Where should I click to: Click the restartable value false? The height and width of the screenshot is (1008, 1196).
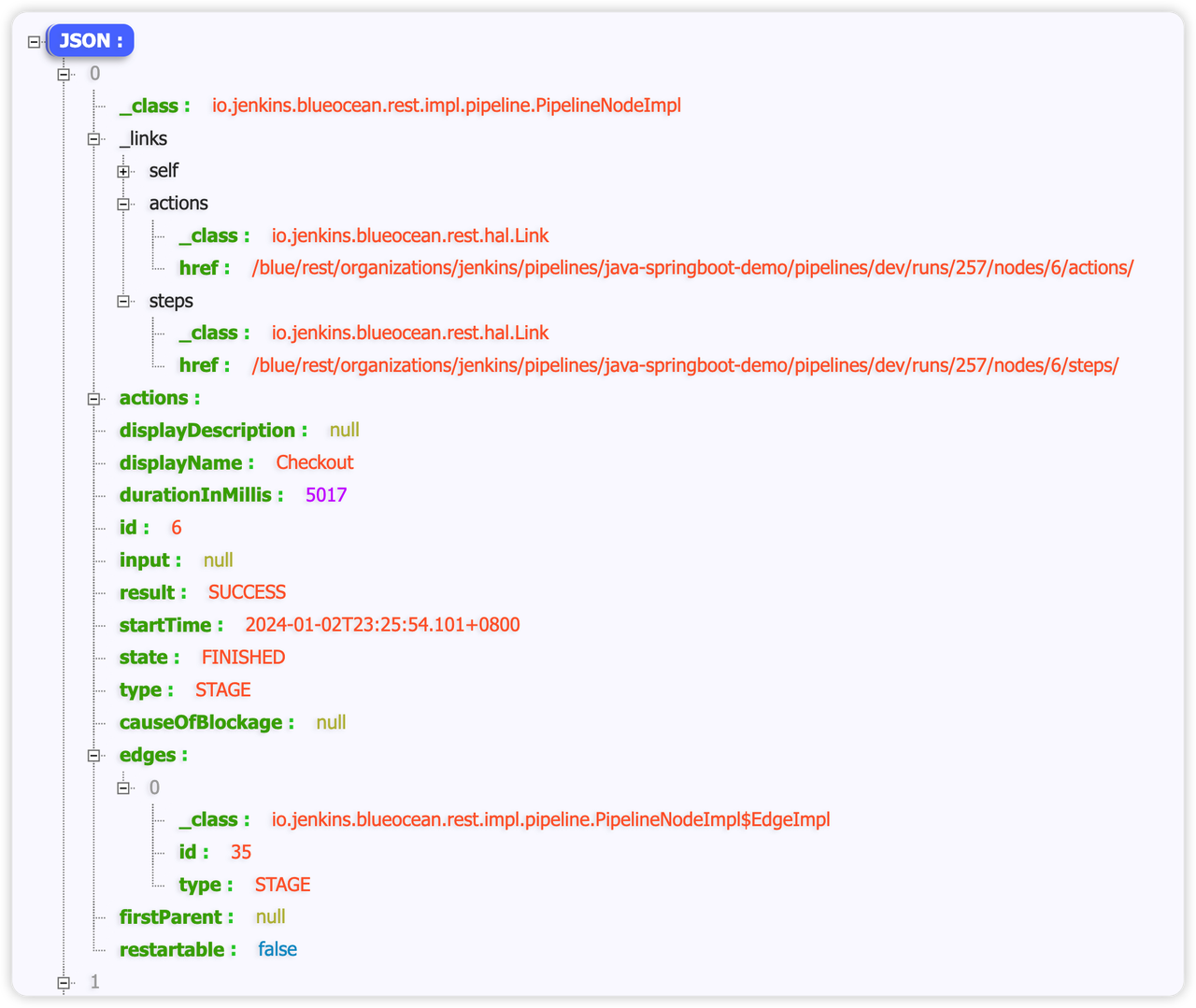pyautogui.click(x=278, y=949)
